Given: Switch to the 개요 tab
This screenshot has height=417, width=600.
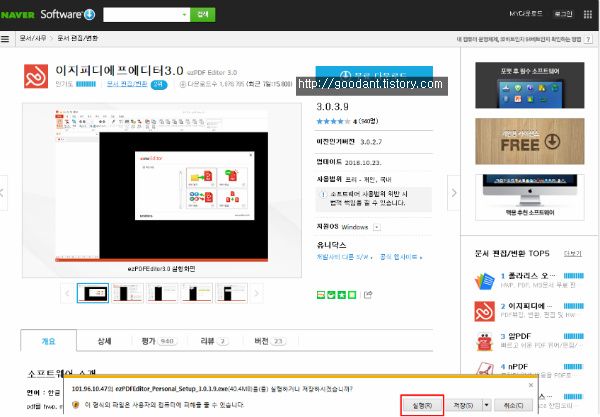Looking at the screenshot, I should (49, 341).
